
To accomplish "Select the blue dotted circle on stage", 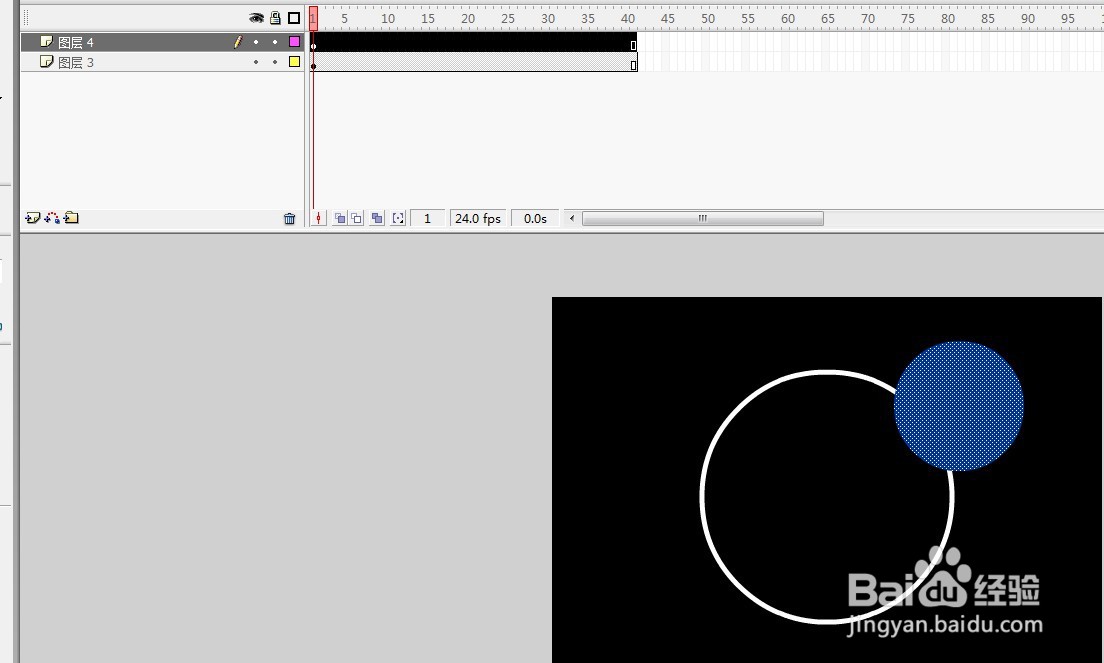I will [x=958, y=406].
